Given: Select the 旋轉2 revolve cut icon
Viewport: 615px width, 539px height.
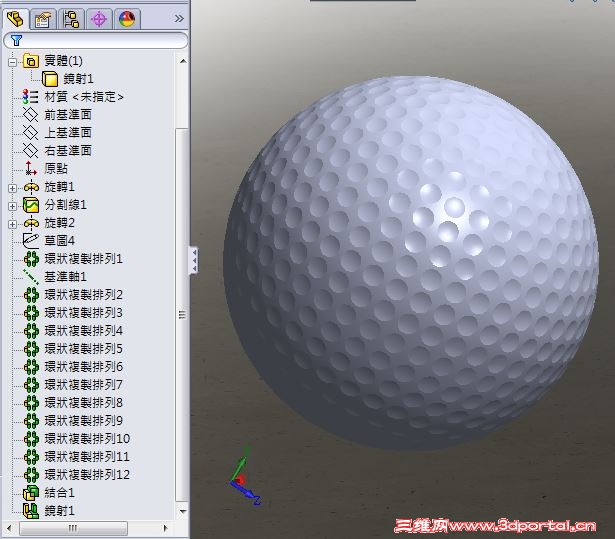Looking at the screenshot, I should [31, 223].
